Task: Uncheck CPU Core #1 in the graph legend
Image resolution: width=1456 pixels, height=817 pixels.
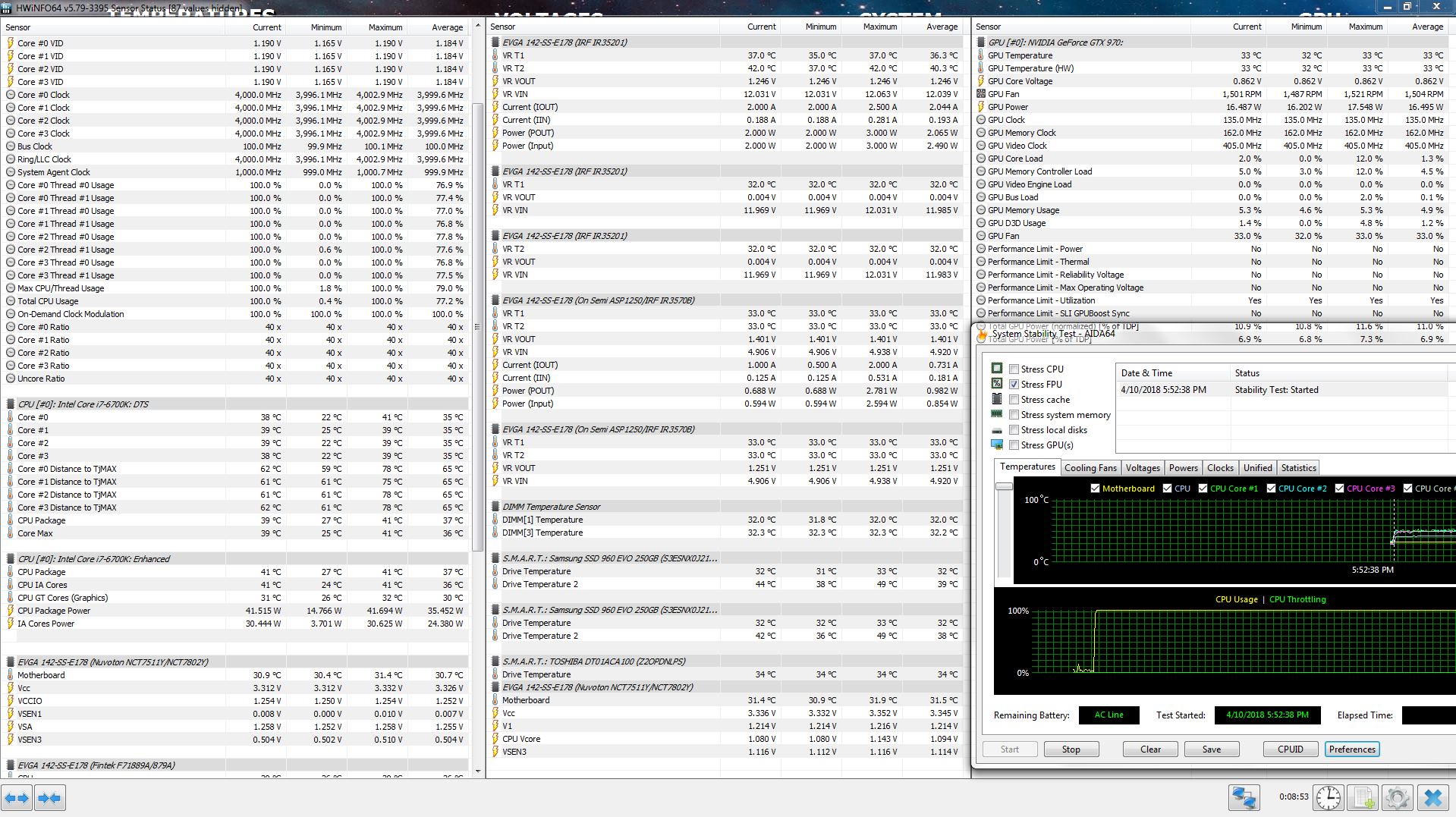Action: [1203, 489]
